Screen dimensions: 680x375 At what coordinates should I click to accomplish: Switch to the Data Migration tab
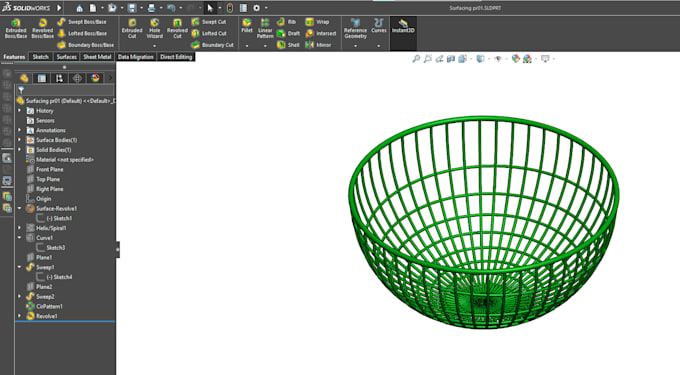pos(136,57)
